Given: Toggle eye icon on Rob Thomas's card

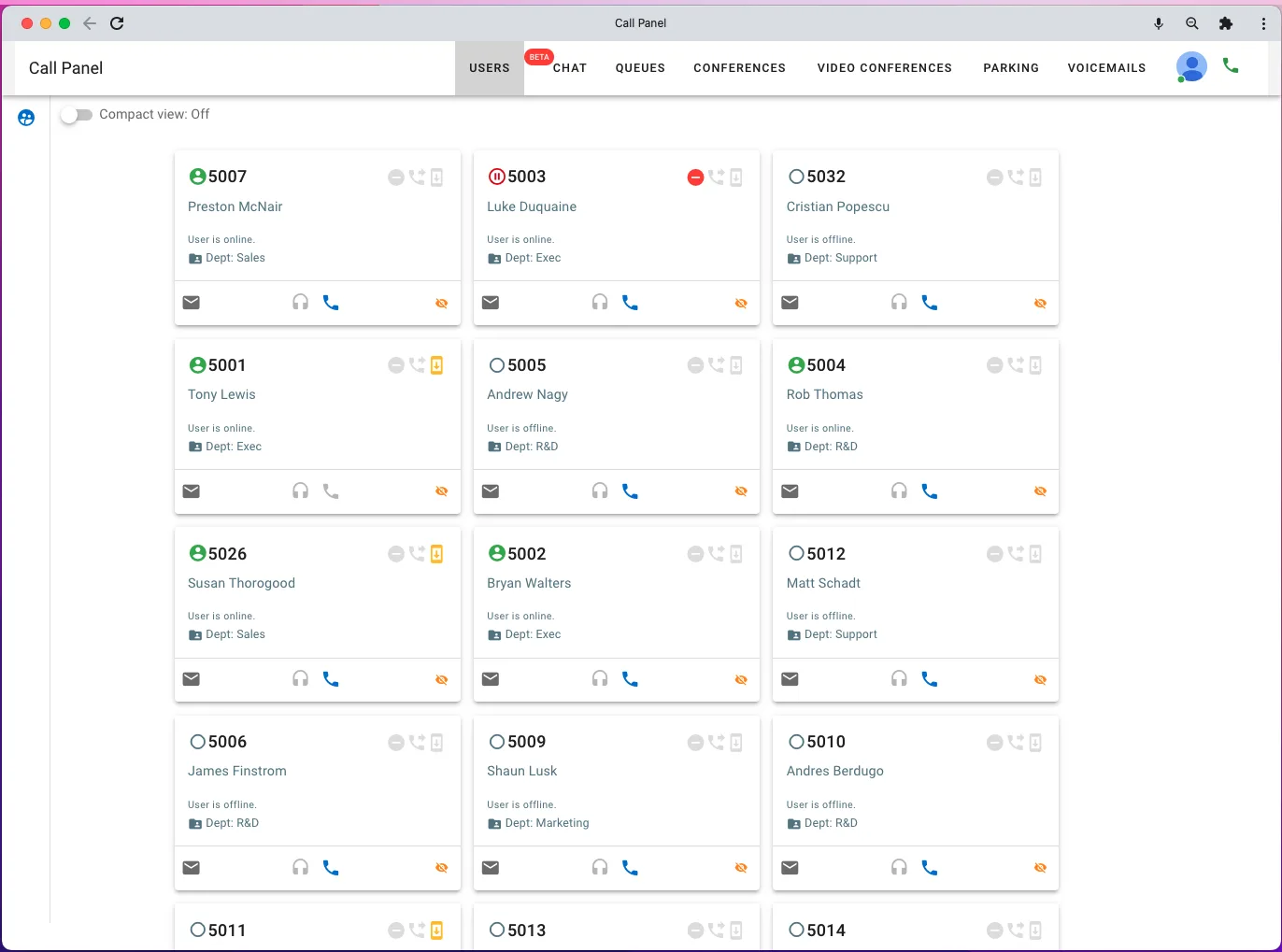Looking at the screenshot, I should (1040, 491).
